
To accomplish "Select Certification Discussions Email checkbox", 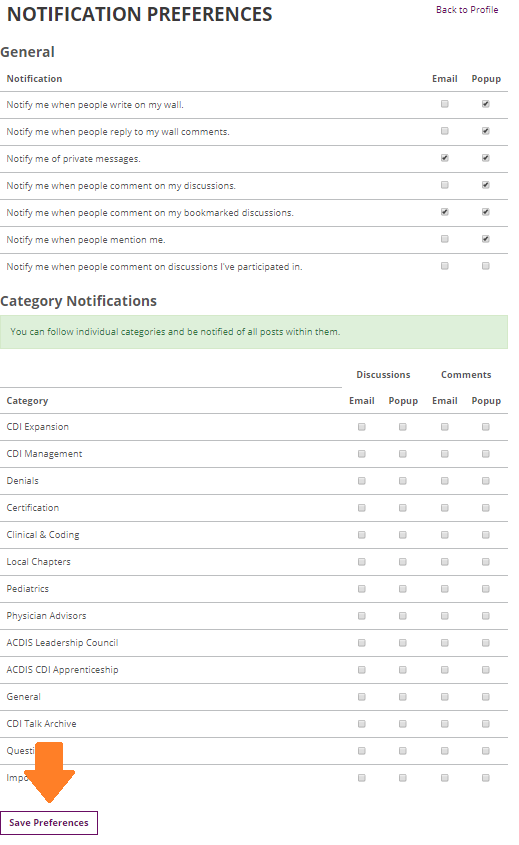I will click(362, 508).
